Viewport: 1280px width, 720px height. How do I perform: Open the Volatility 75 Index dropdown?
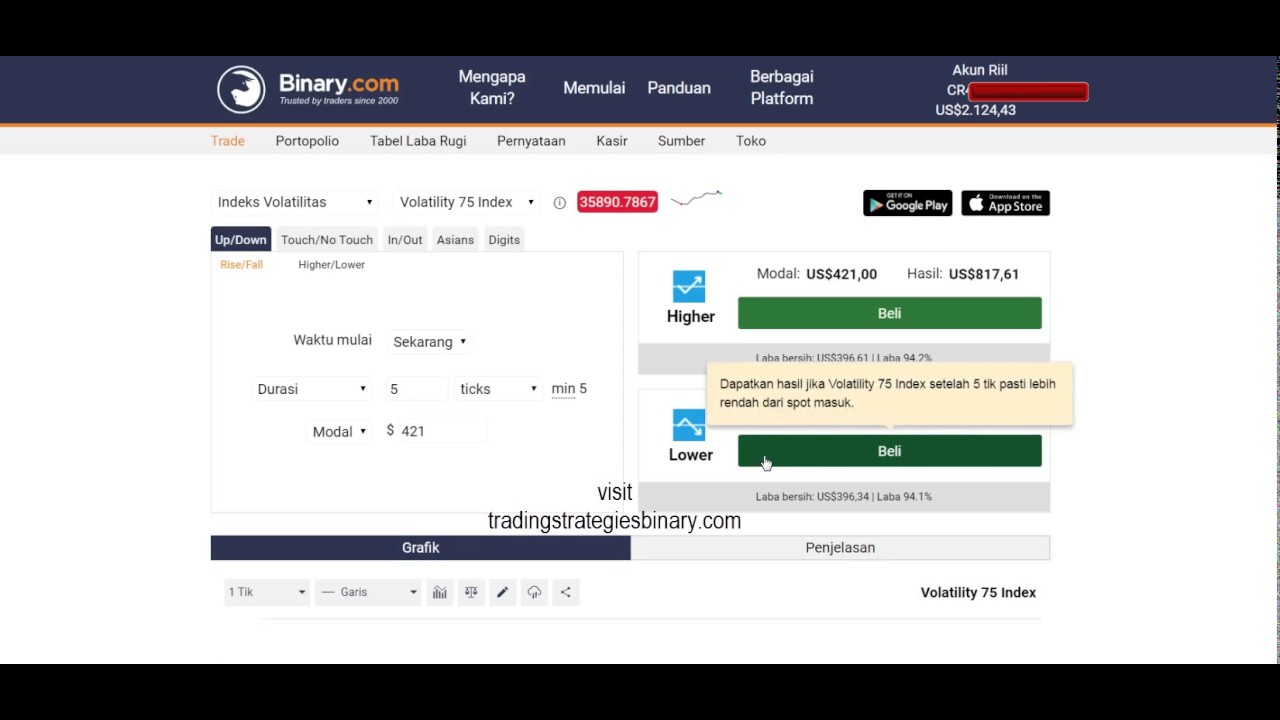pos(467,202)
